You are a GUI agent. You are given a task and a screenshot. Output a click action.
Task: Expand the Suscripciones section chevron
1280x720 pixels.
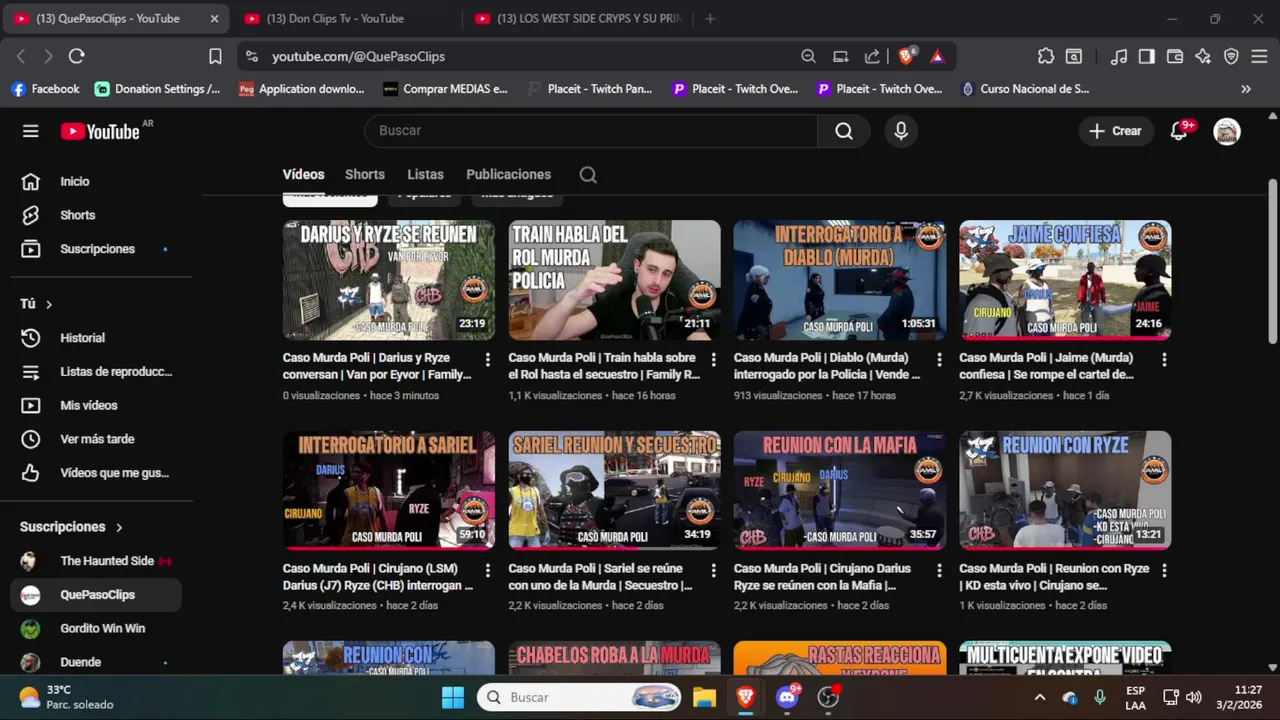[x=119, y=527]
